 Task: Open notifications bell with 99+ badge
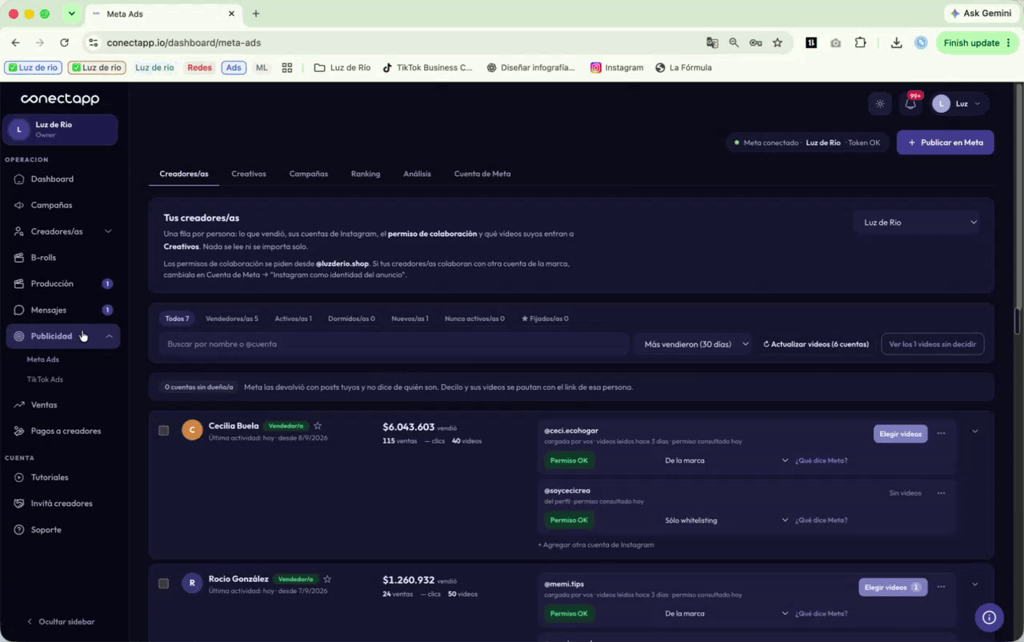pyautogui.click(x=911, y=103)
